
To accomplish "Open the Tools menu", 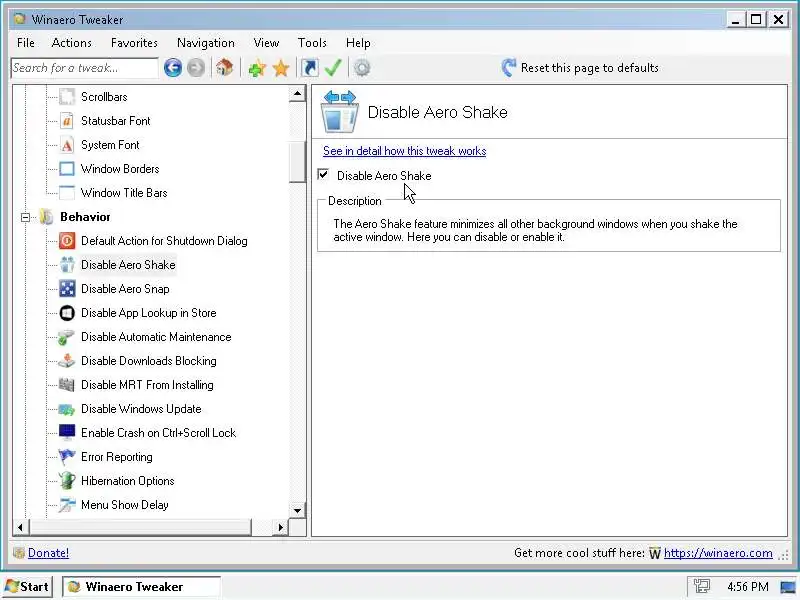I will [312, 43].
